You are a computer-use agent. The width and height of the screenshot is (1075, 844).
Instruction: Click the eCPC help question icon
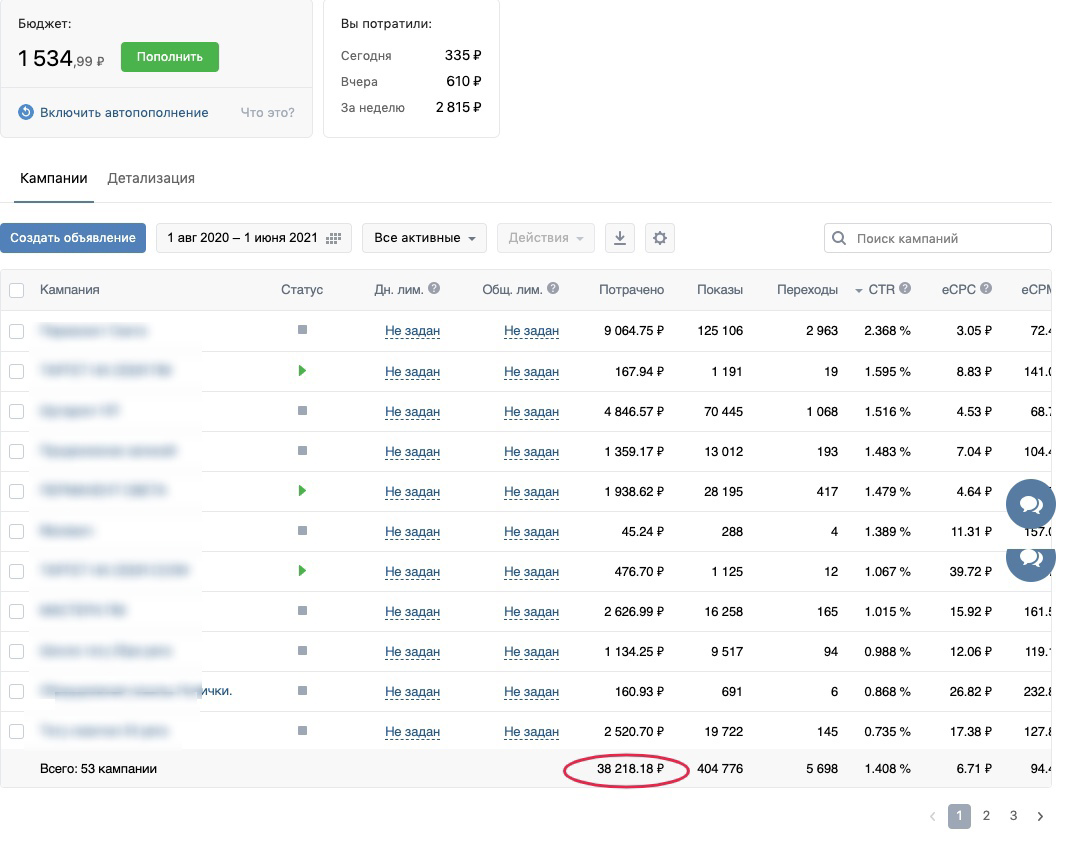point(986,289)
